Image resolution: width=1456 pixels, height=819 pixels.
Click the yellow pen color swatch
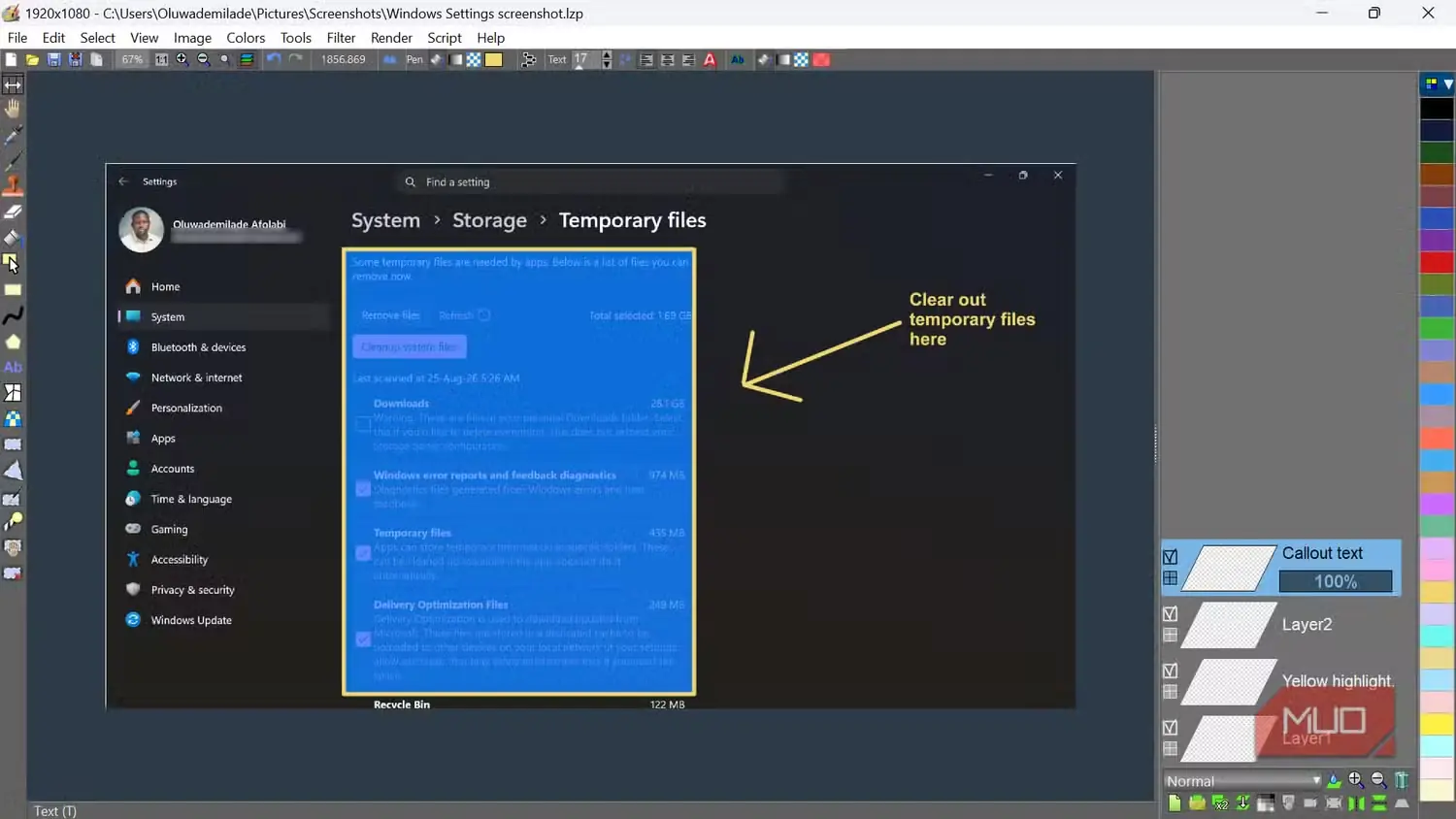[494, 60]
